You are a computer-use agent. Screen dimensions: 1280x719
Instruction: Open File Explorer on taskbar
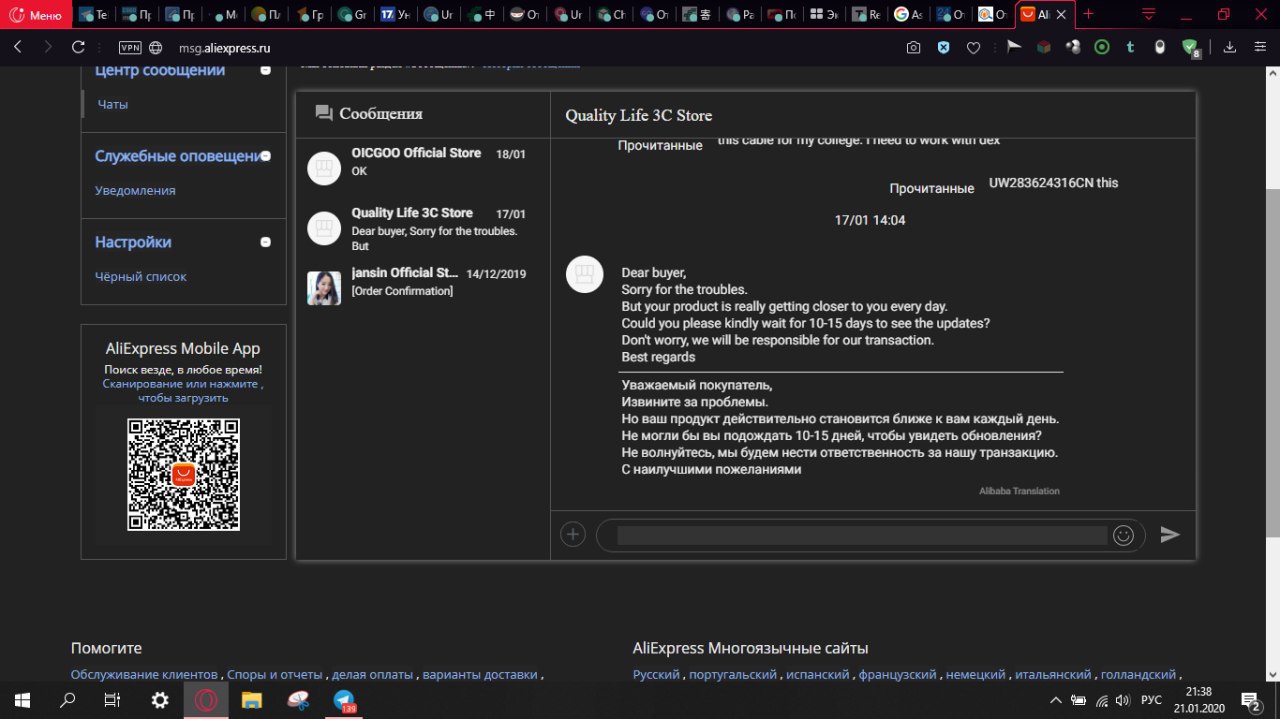252,700
